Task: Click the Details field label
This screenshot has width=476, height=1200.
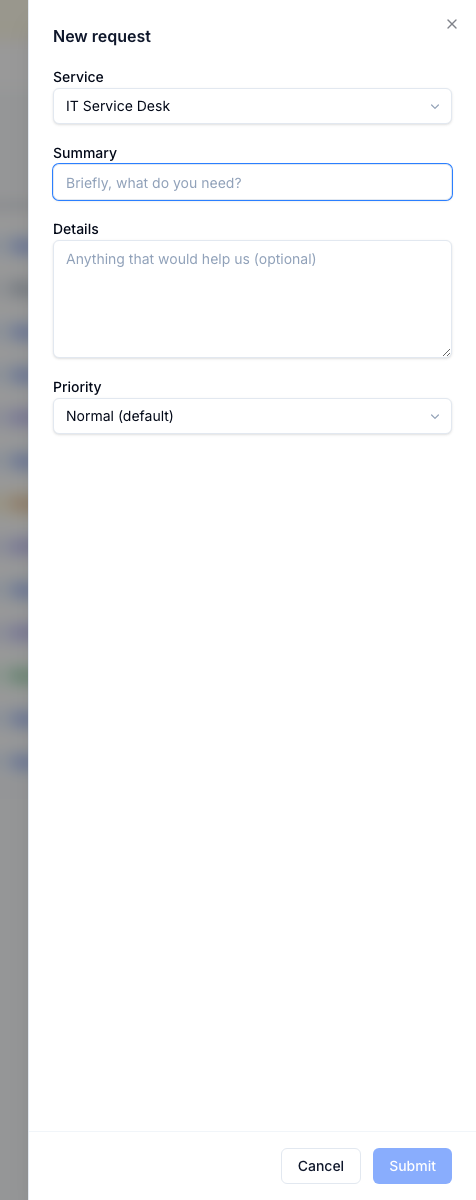Action: click(x=76, y=229)
